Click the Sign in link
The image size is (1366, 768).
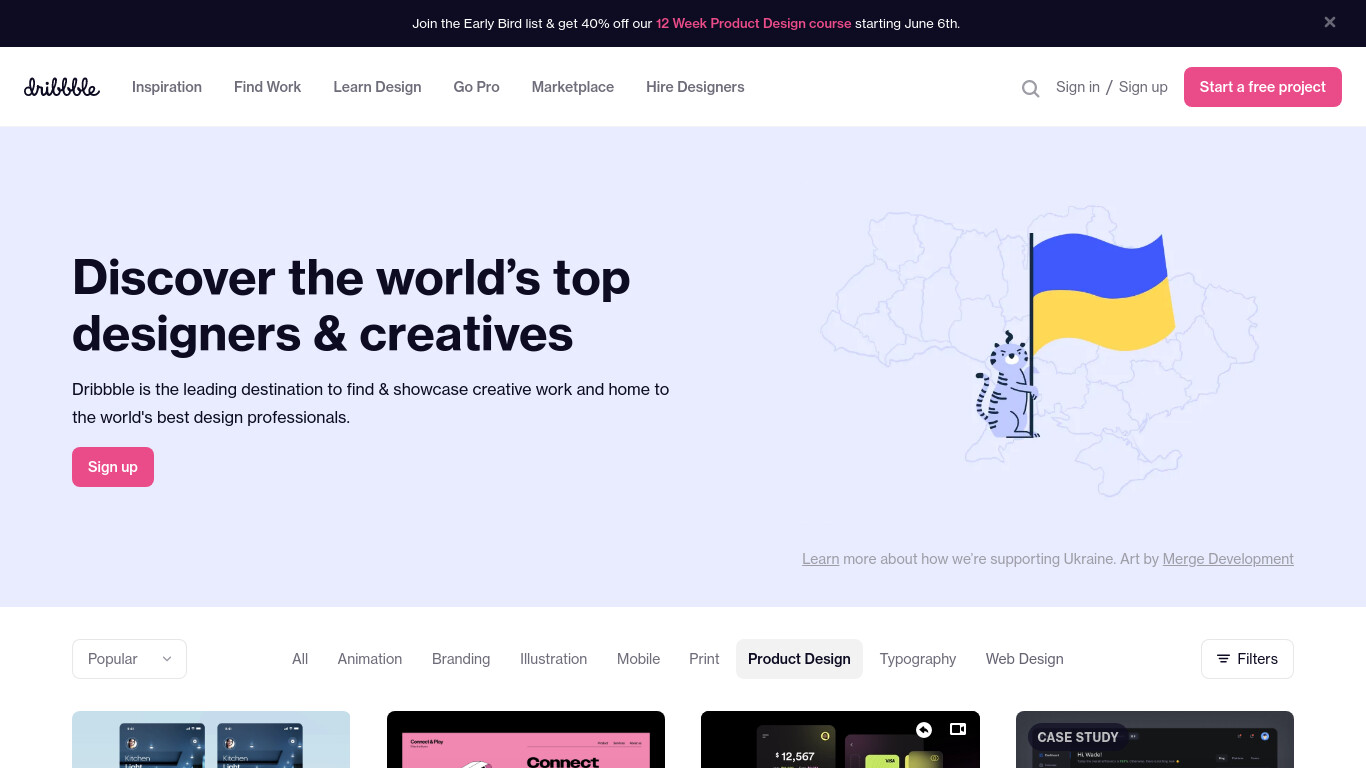pyautogui.click(x=1078, y=87)
